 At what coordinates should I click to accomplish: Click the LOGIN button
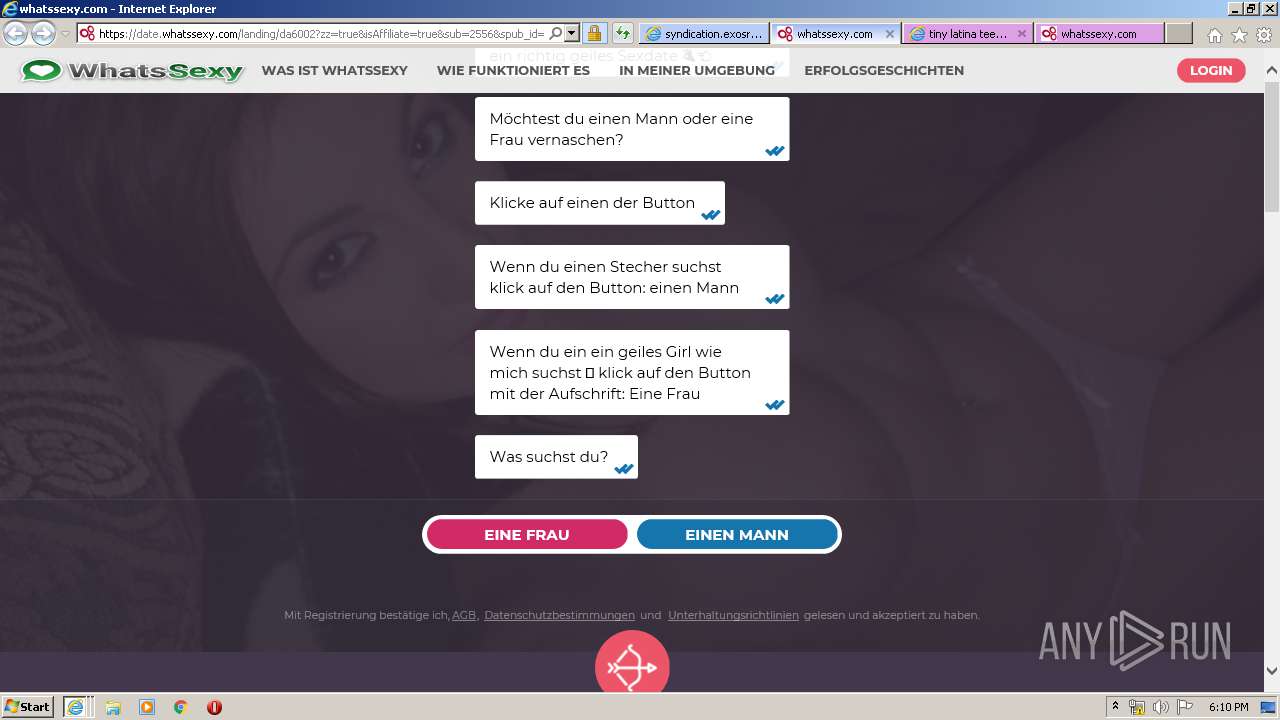[1211, 70]
